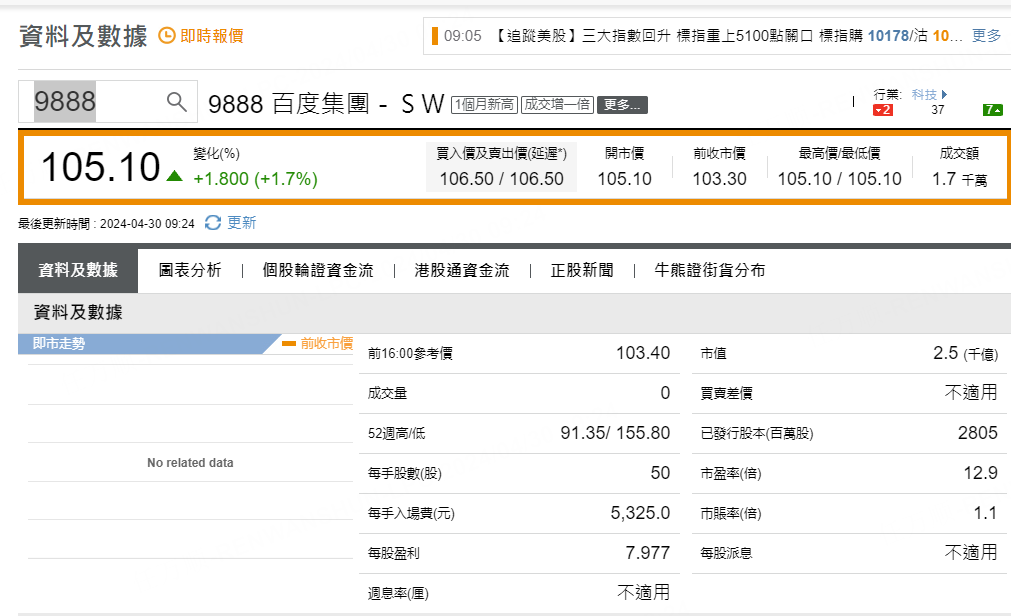The height and width of the screenshot is (616, 1011).
Task: Click the bid/ask value 106.50 / 106.50
Action: coord(502,179)
